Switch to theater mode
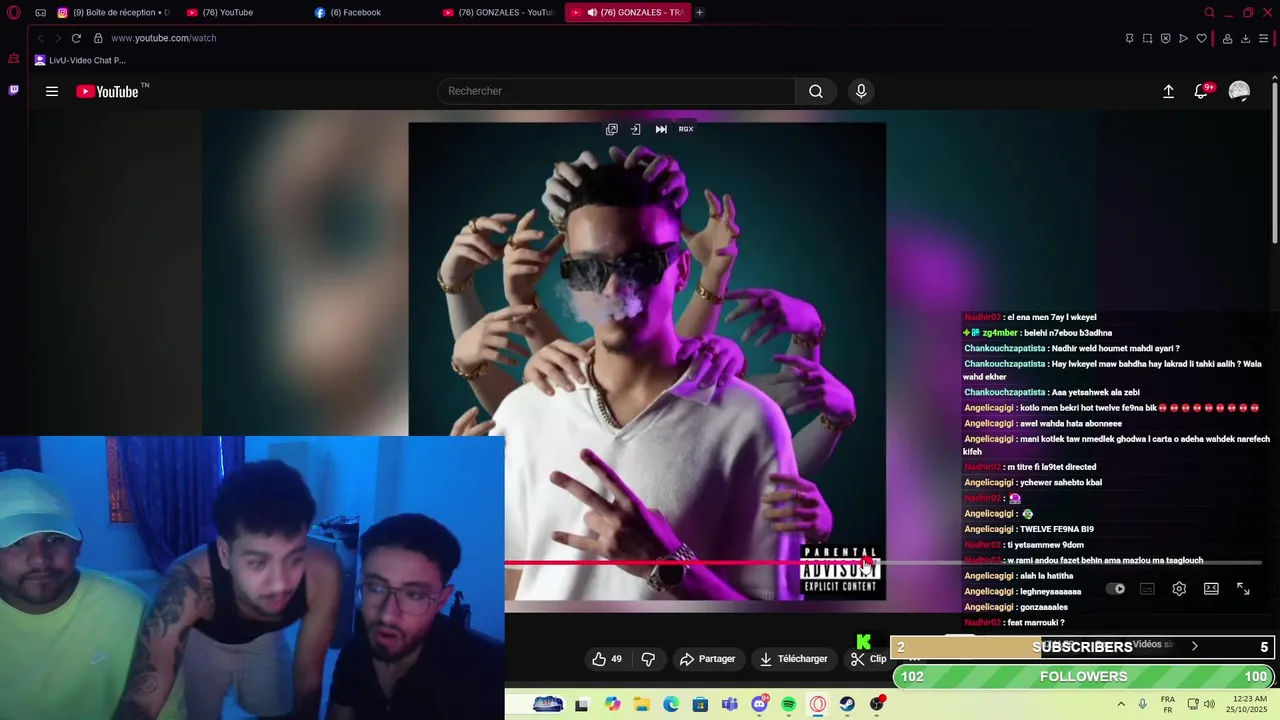 point(1211,589)
